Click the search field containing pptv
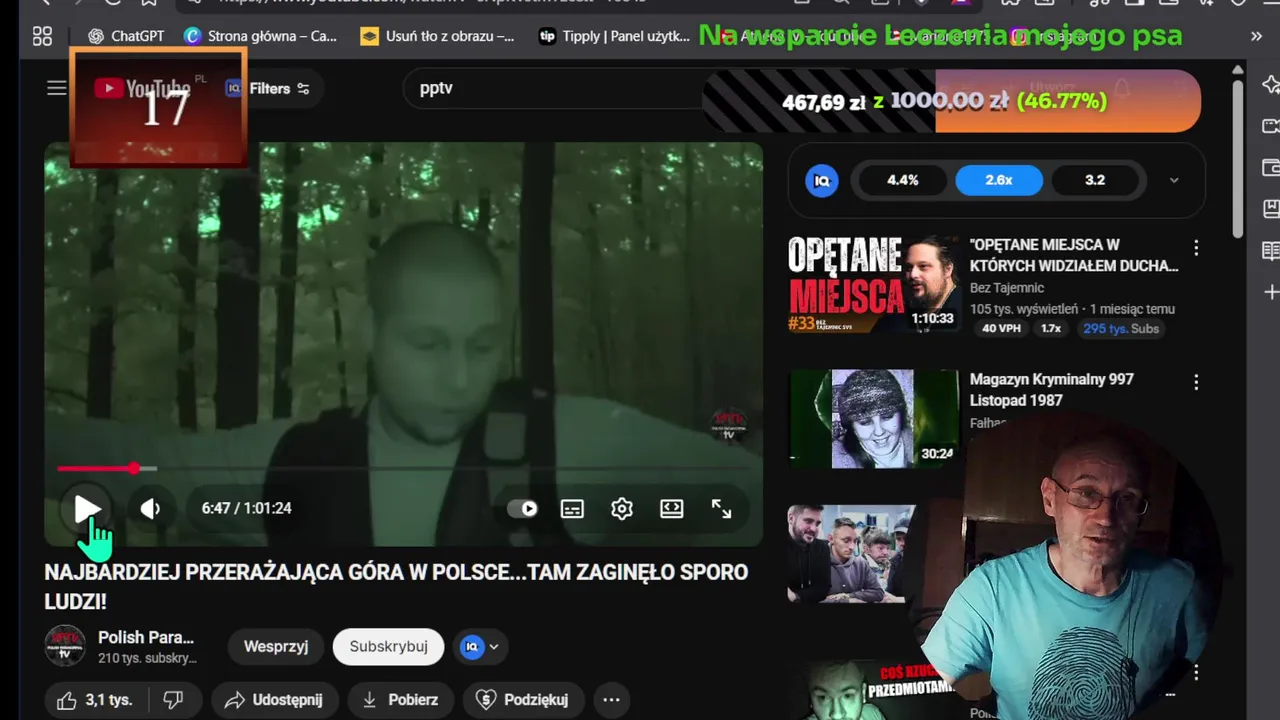Screen dimensions: 1280x720 (555, 88)
